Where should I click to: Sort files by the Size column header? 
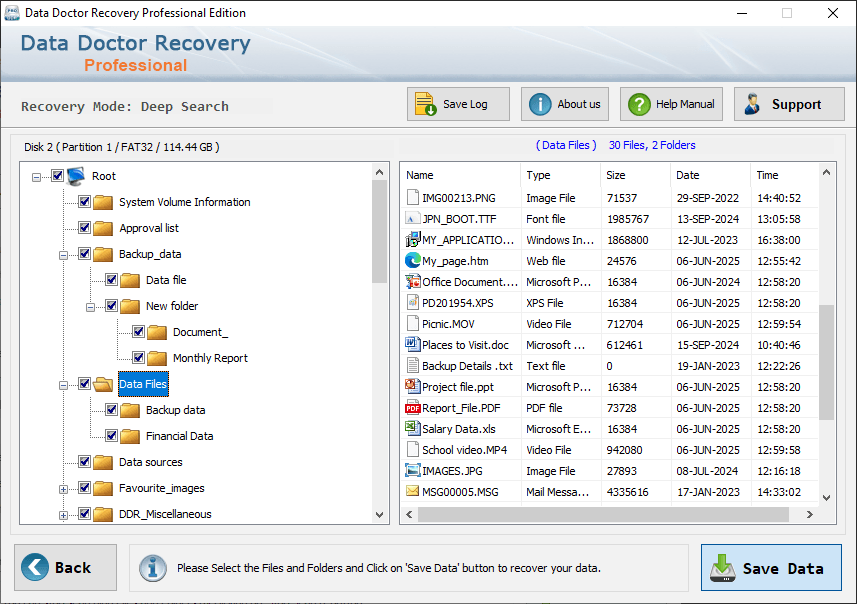(635, 175)
